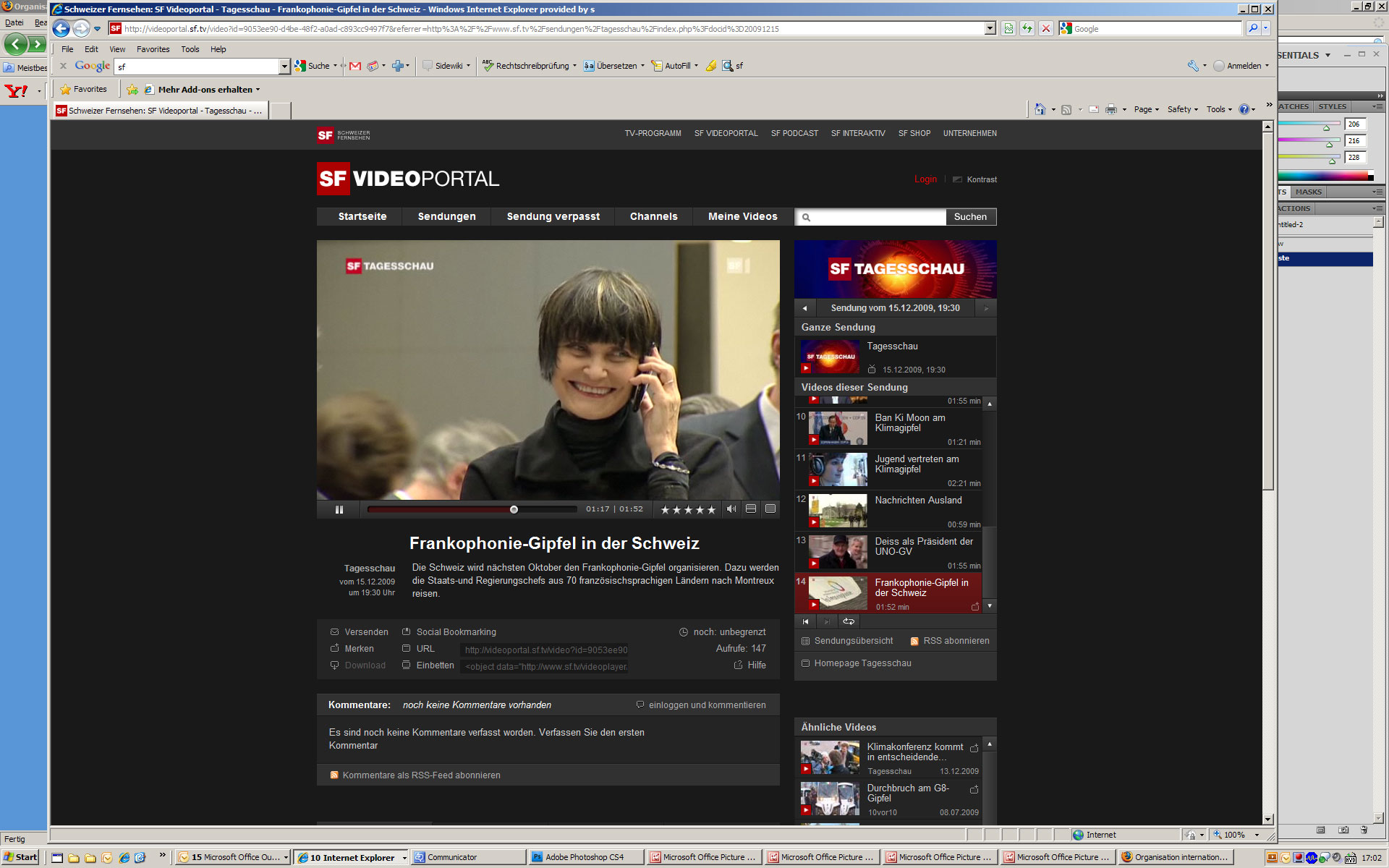Open the IE File menu
1389x868 pixels.
(x=67, y=49)
